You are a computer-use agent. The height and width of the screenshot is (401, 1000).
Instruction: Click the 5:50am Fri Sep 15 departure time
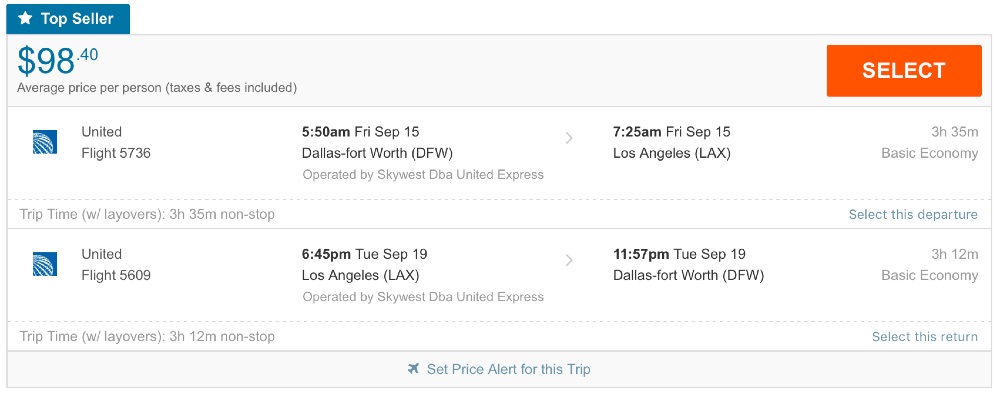[x=361, y=131]
